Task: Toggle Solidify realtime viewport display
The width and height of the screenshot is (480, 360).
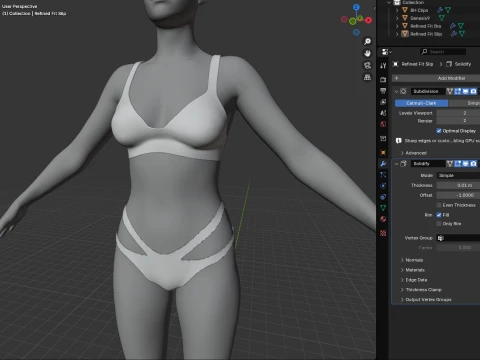Action: (465, 164)
